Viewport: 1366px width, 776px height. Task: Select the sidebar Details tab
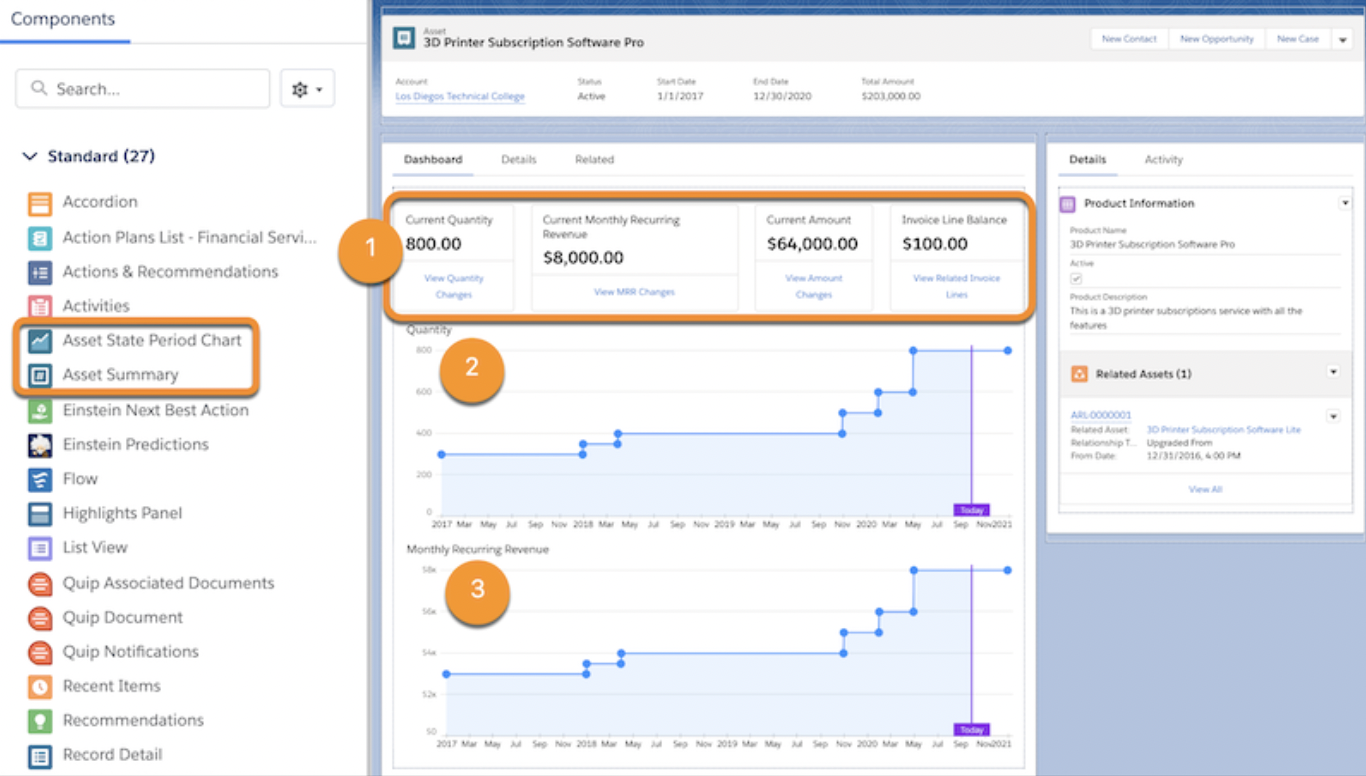1087,160
